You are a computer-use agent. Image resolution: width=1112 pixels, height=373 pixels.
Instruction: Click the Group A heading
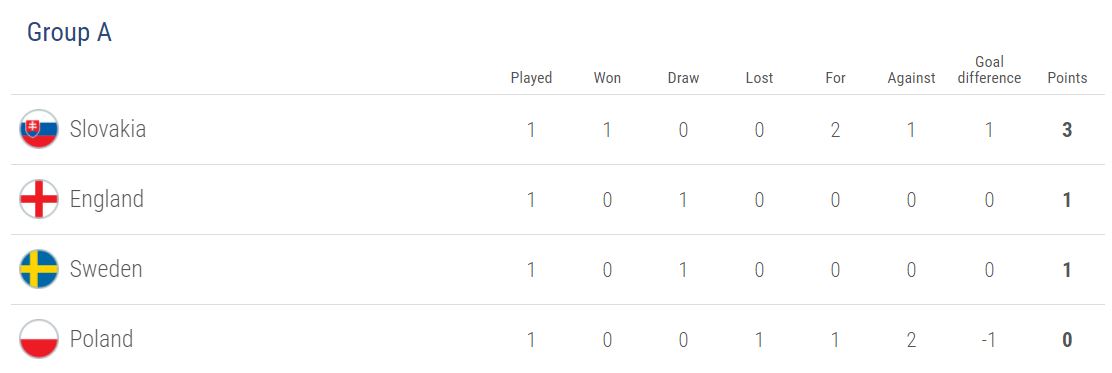tap(69, 33)
